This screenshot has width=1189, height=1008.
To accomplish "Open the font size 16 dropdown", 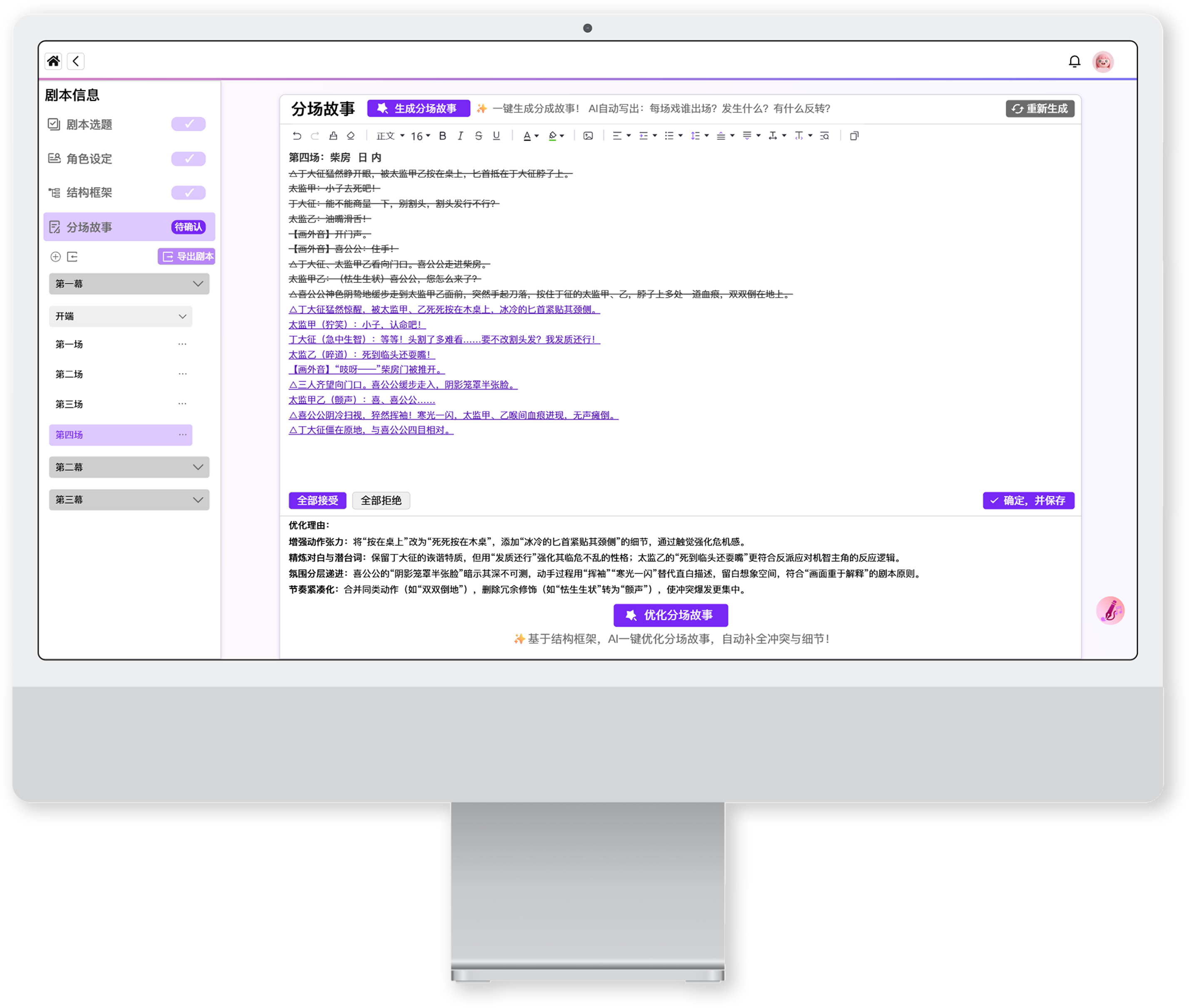I will click(x=420, y=136).
